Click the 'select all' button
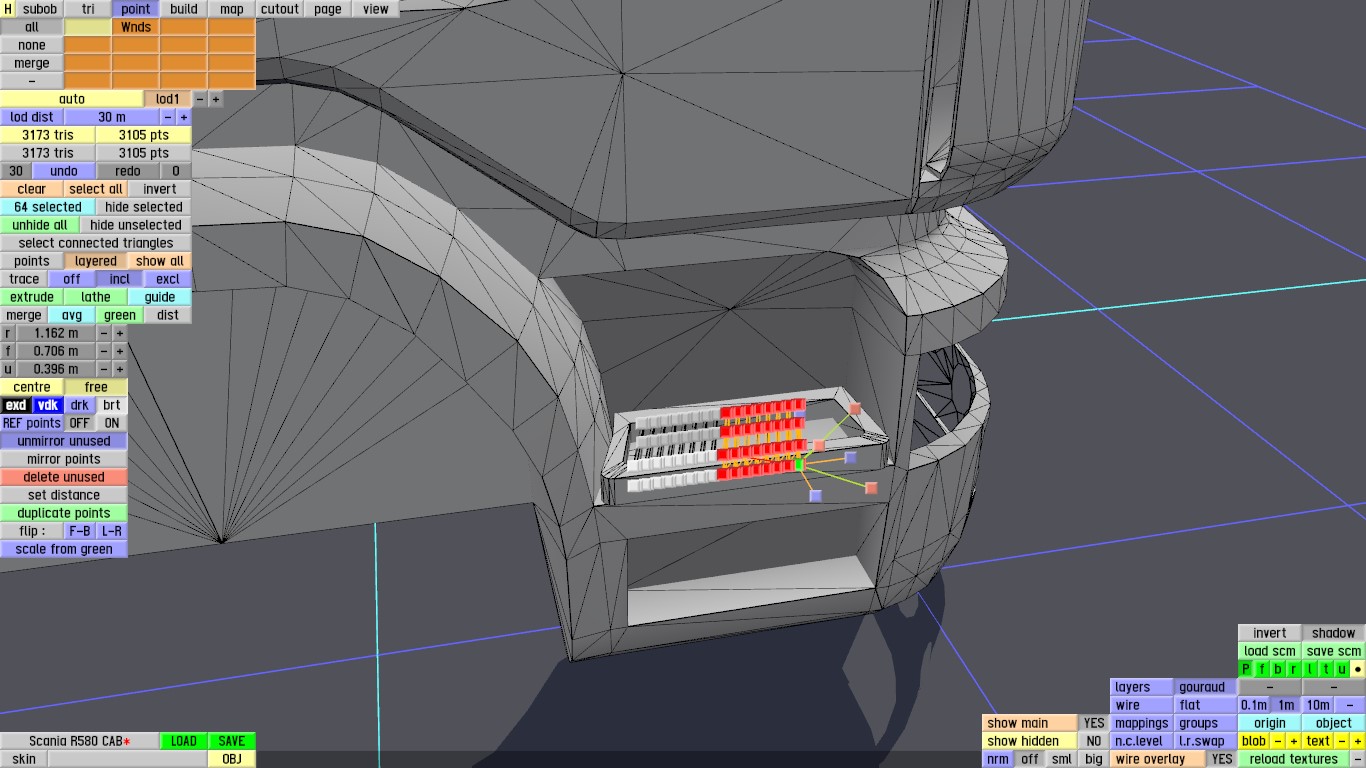The image size is (1366, 768). click(x=96, y=189)
